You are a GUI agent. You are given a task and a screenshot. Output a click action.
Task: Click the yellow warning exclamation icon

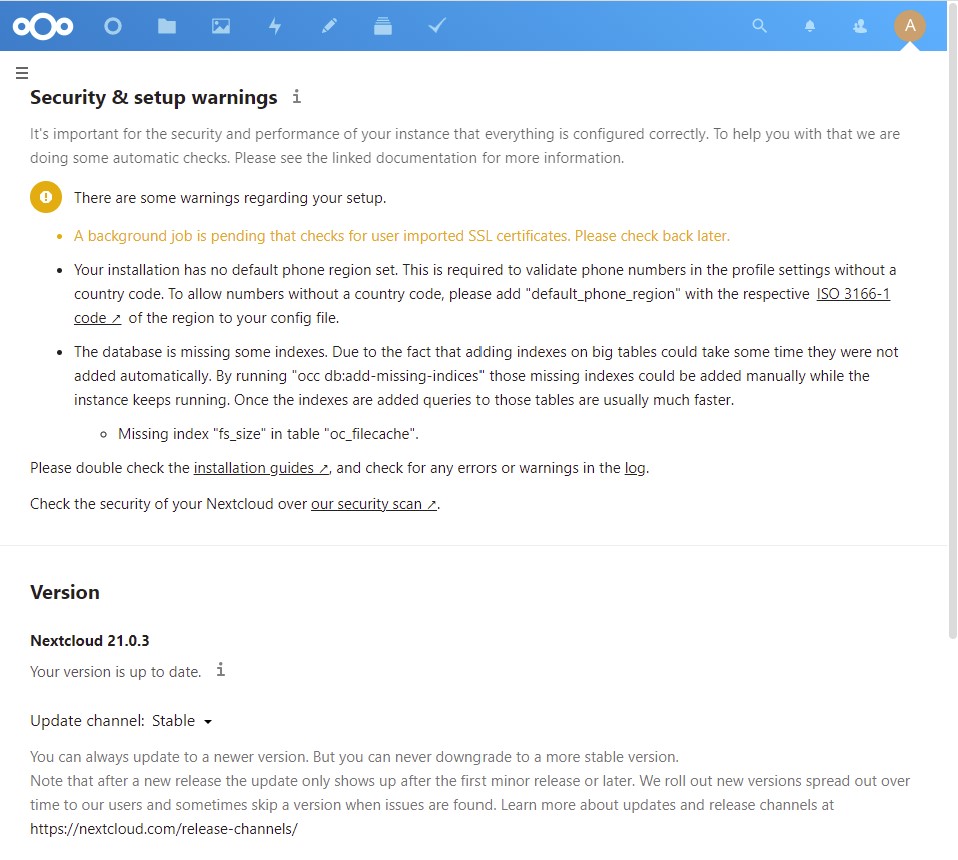tap(46, 197)
